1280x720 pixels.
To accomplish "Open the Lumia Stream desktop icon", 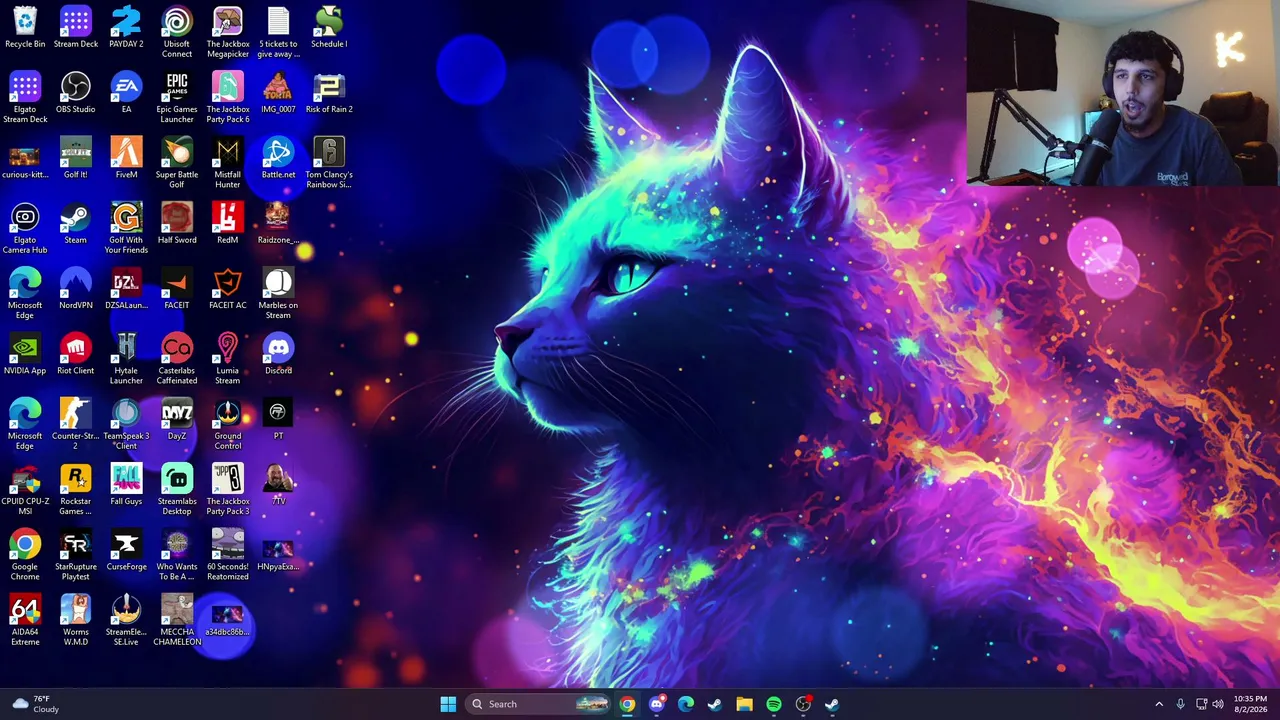I will pos(228,359).
